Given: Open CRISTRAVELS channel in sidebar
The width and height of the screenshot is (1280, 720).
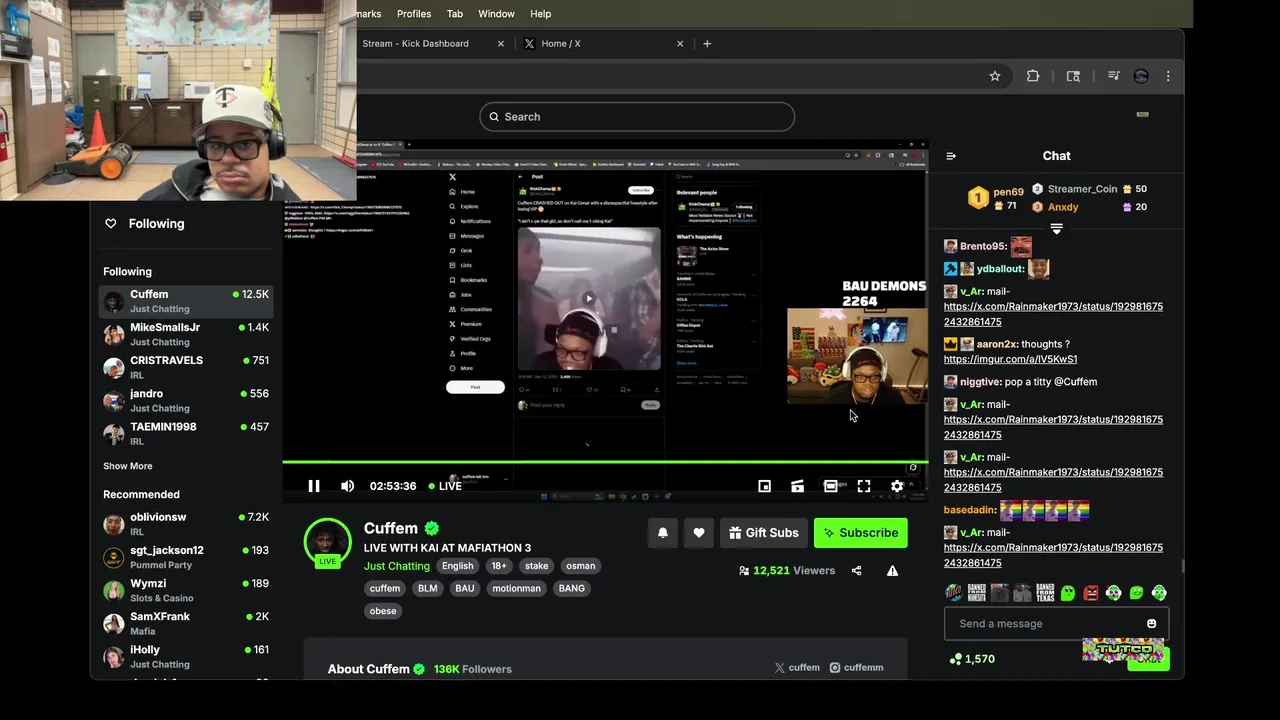Looking at the screenshot, I should click(186, 367).
